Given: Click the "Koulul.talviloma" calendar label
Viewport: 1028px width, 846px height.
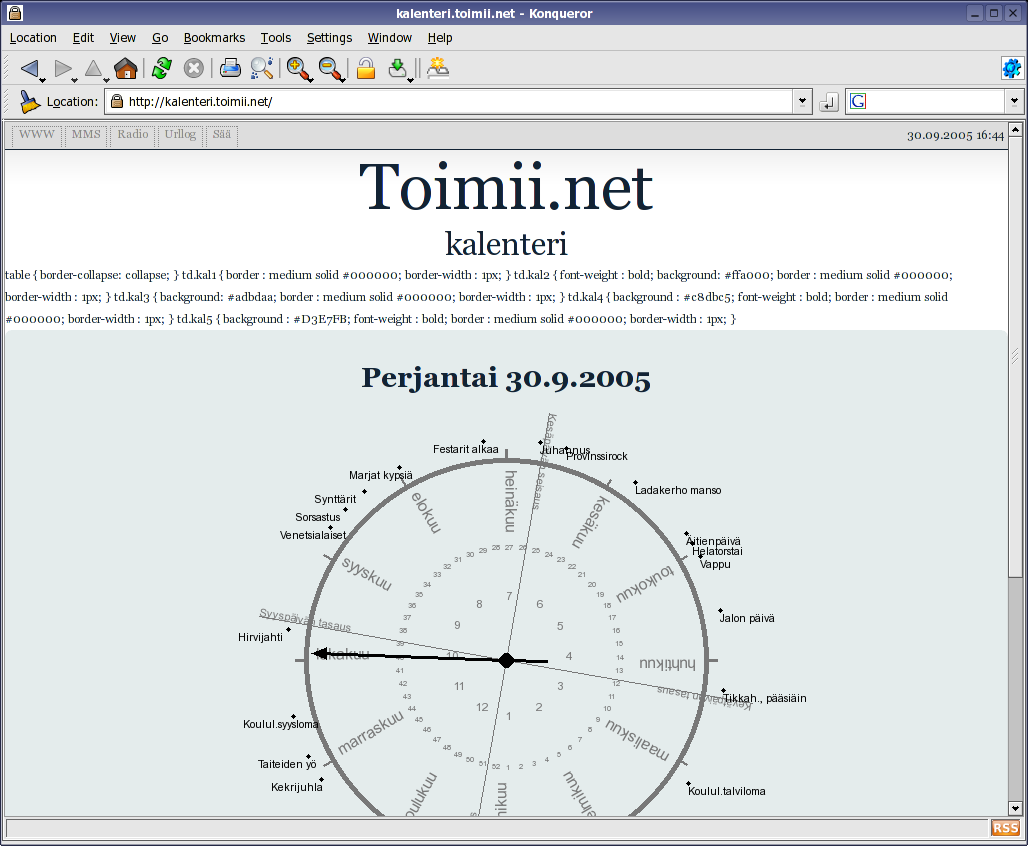Looking at the screenshot, I should [726, 791].
